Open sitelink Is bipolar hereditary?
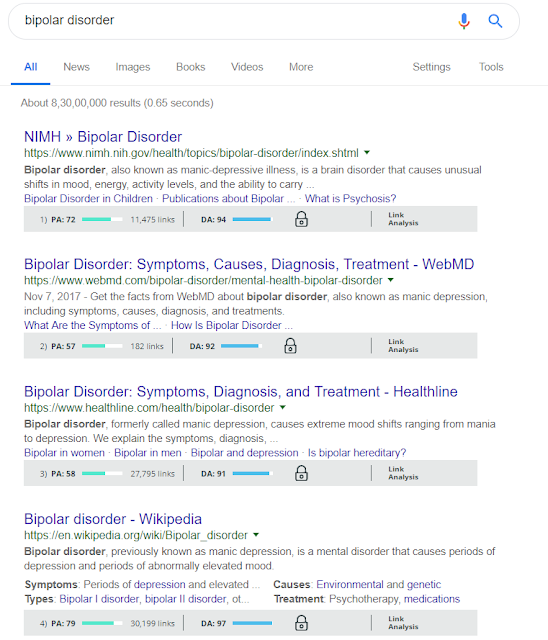Image resolution: width=548 pixels, height=640 pixels. pos(357,453)
